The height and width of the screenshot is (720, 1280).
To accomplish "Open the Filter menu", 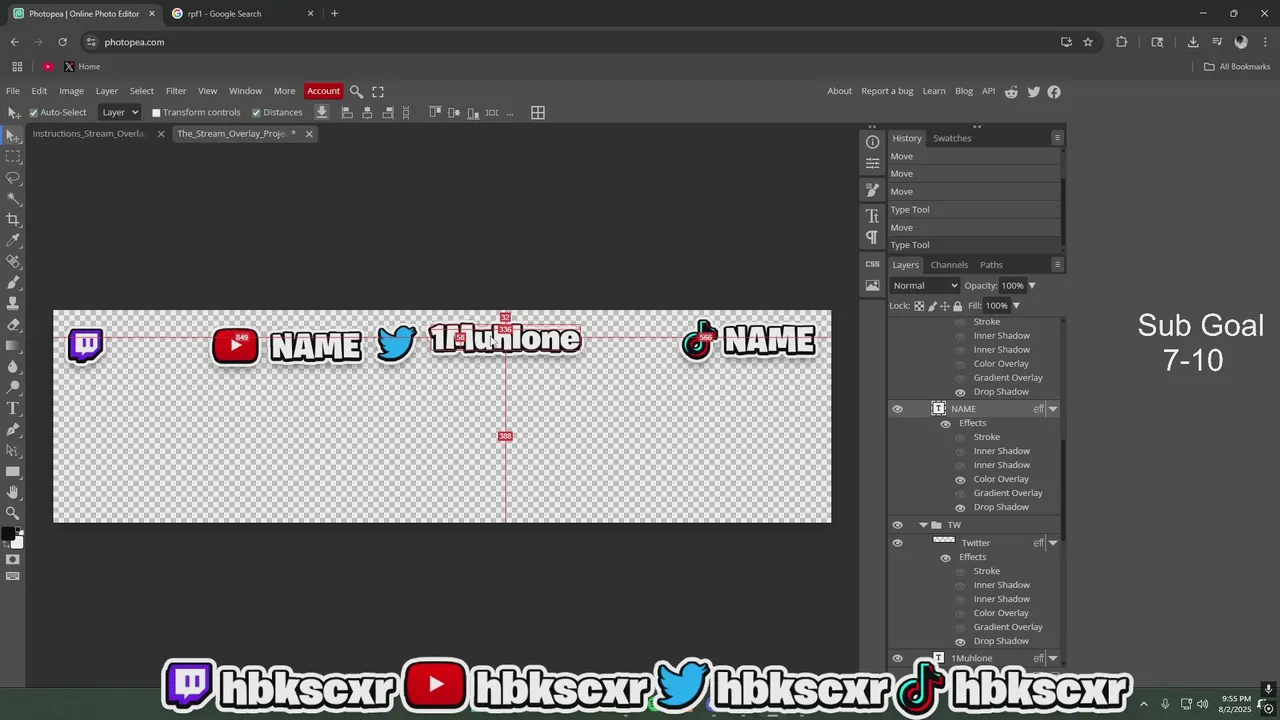I will pyautogui.click(x=176, y=91).
